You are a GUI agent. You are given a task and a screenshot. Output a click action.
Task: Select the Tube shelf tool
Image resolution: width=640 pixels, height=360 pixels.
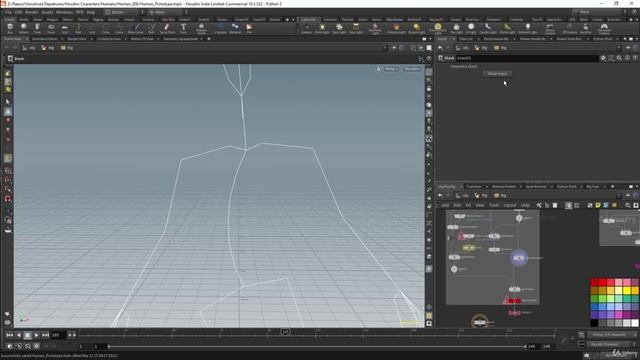(x=37, y=28)
